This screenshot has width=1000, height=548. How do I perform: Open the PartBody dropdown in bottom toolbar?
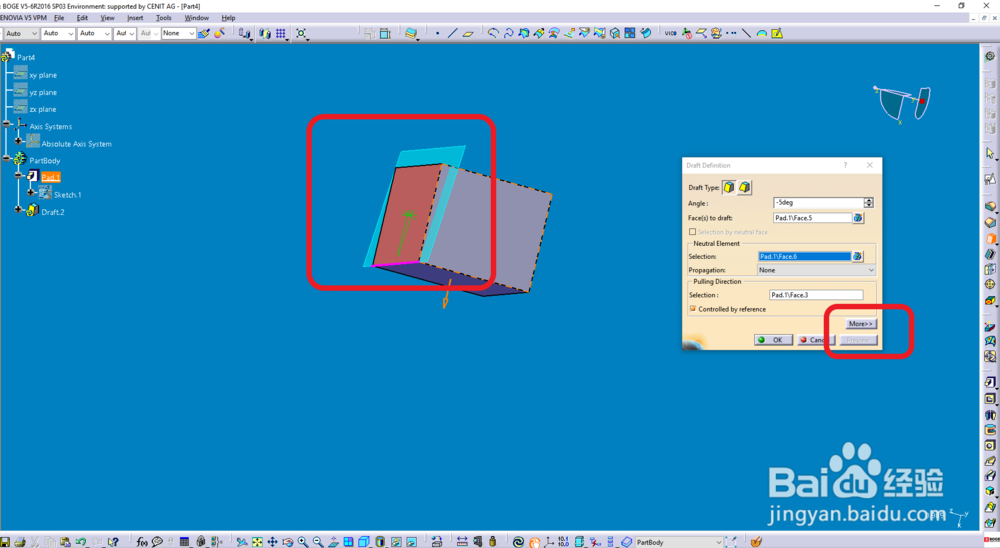click(679, 542)
